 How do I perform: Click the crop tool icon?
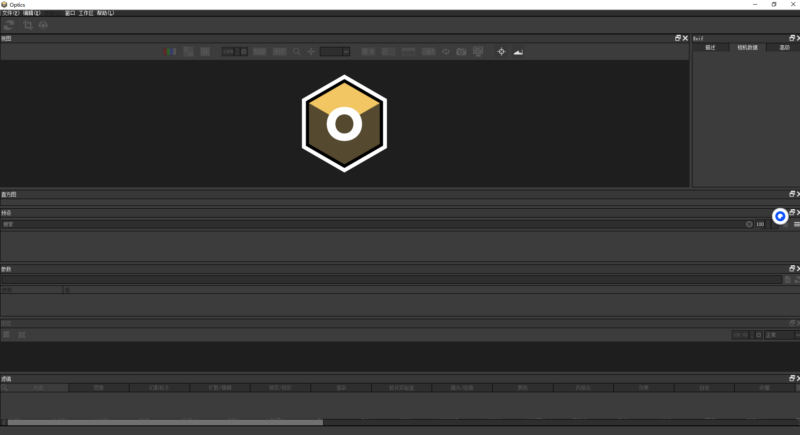tap(26, 24)
